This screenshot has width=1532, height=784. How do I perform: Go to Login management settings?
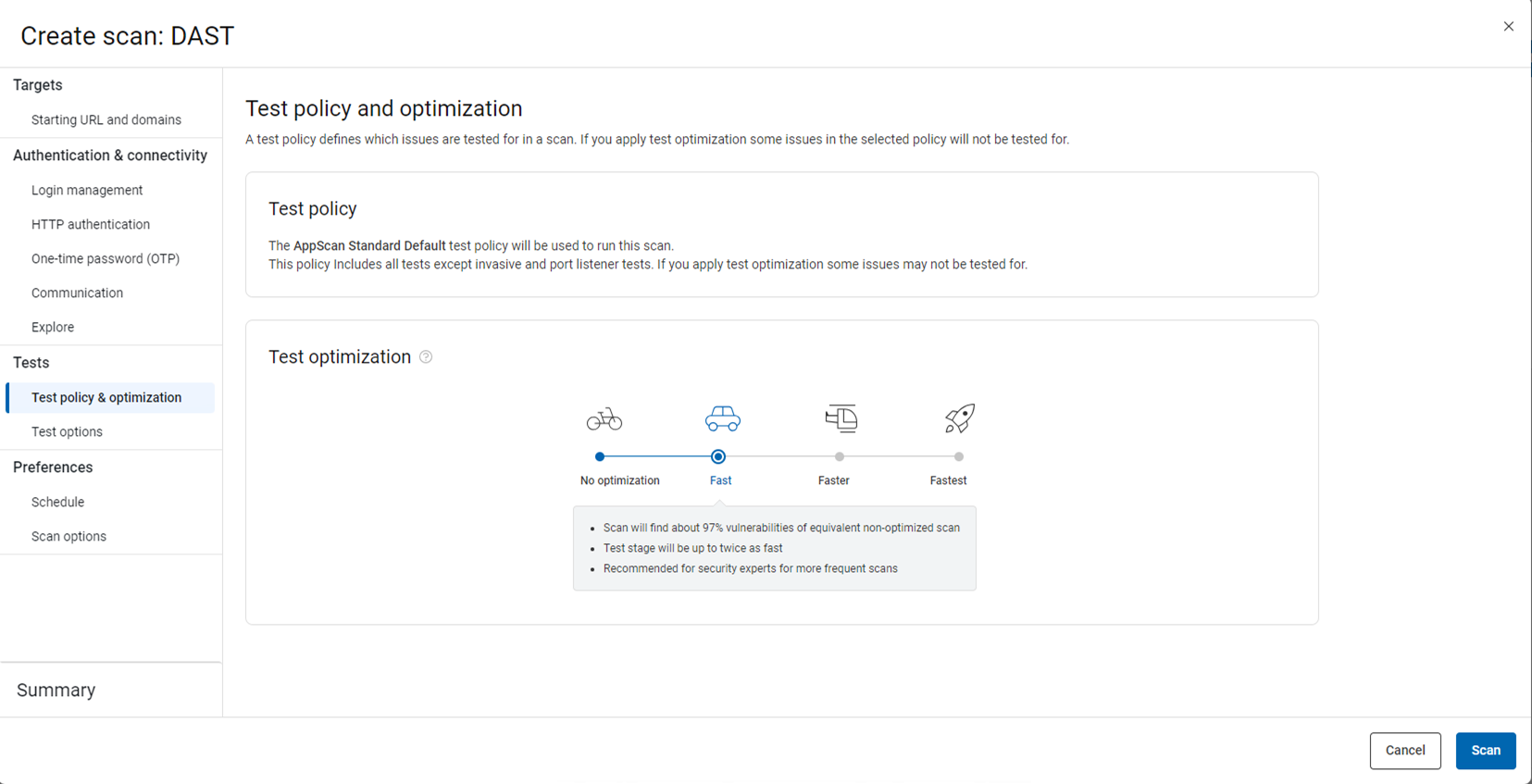click(87, 190)
